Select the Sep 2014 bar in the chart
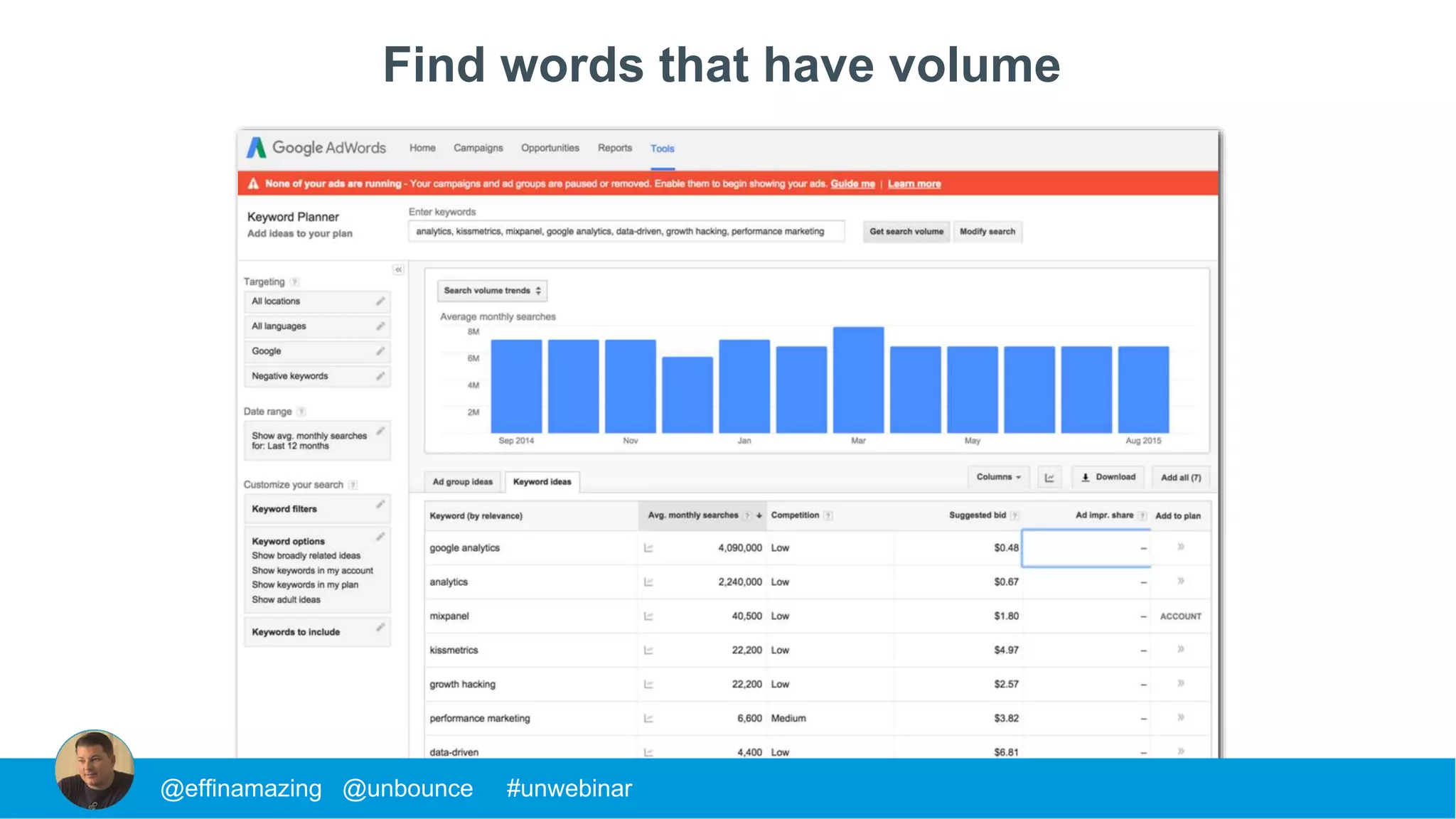 pyautogui.click(x=516, y=386)
